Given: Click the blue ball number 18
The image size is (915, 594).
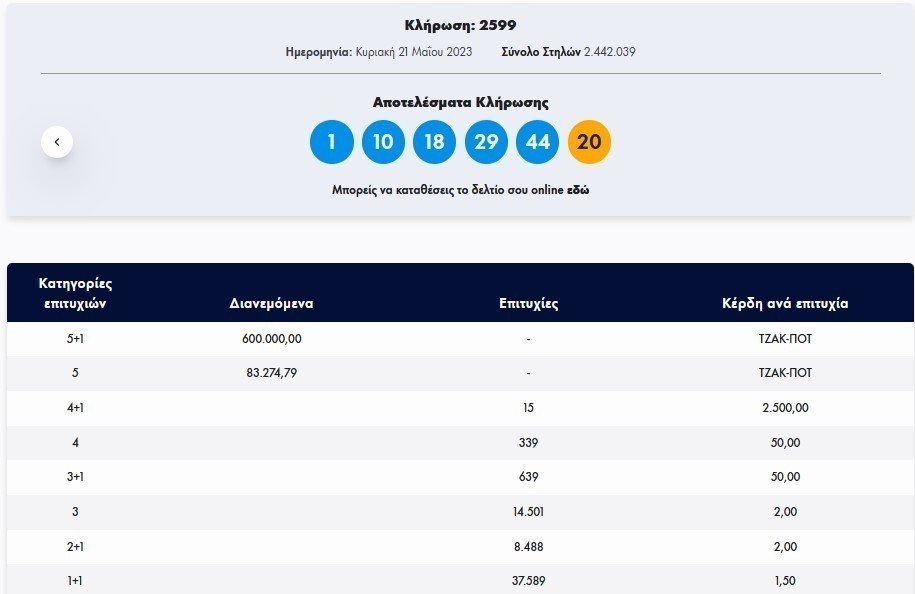Looking at the screenshot, I should (x=434, y=142).
